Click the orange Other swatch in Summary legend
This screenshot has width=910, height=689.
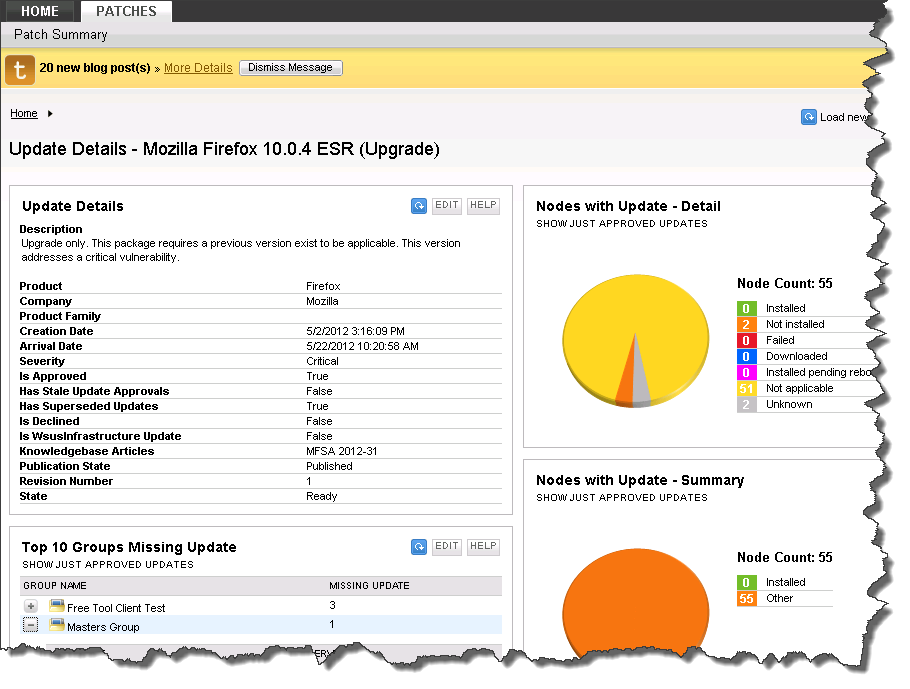(746, 598)
